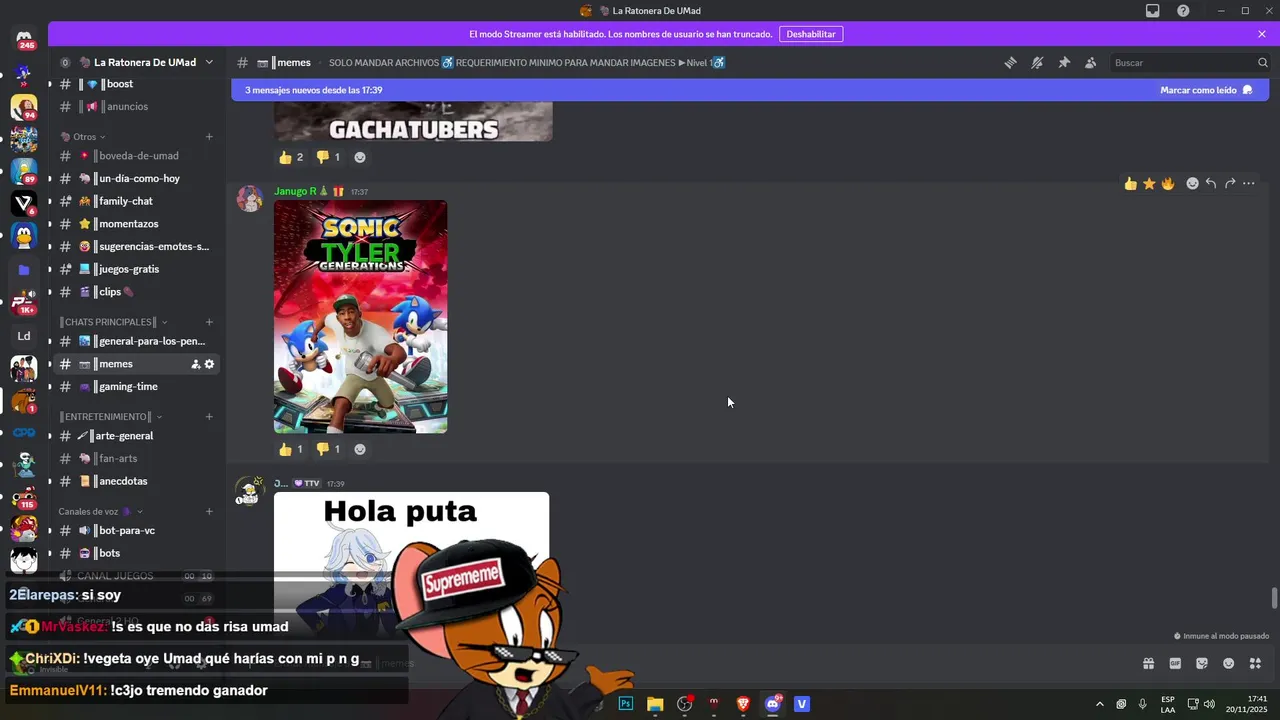Open the anuncios channel

pos(137,107)
